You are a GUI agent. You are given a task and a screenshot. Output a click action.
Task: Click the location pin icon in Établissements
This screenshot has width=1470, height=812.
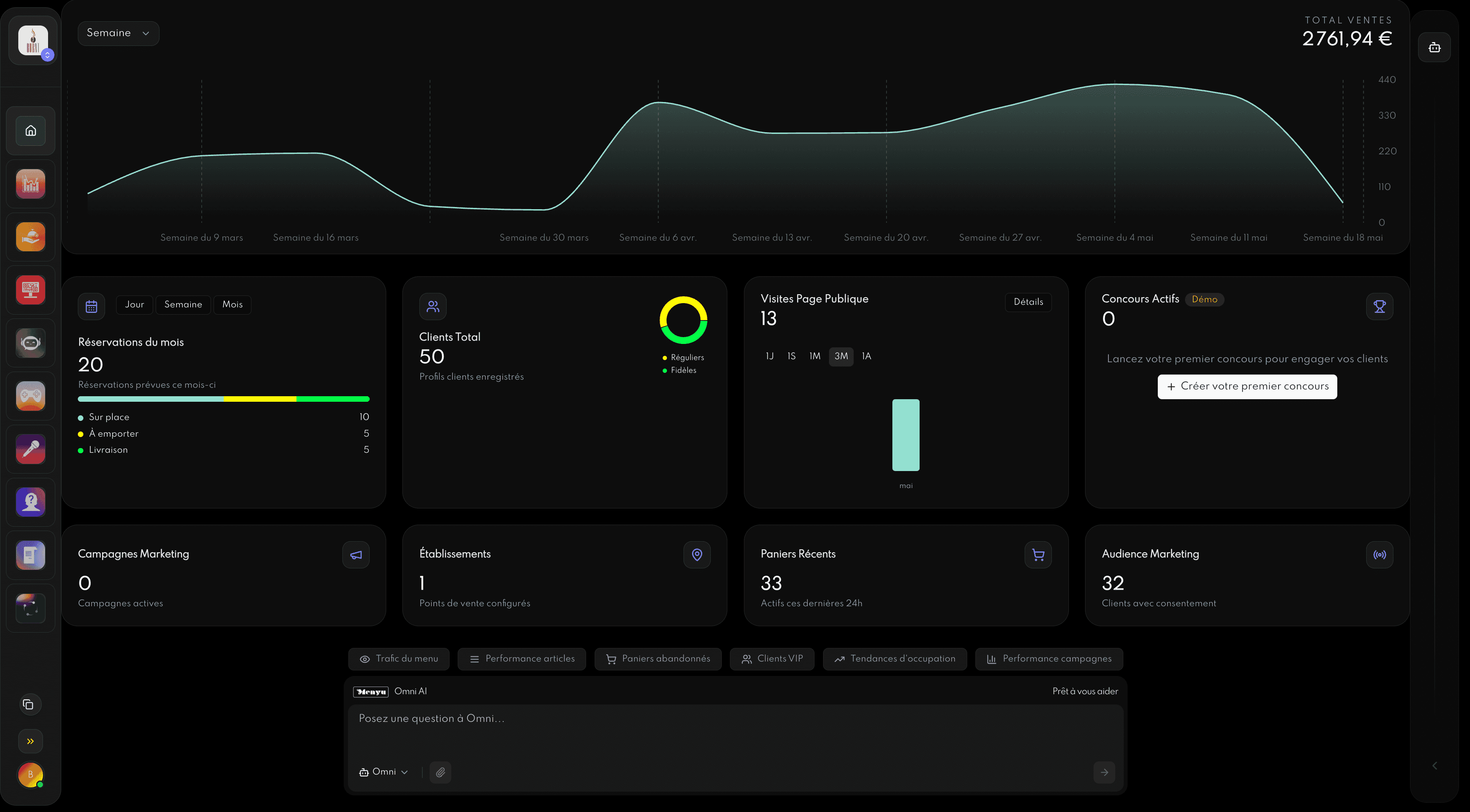point(697,555)
